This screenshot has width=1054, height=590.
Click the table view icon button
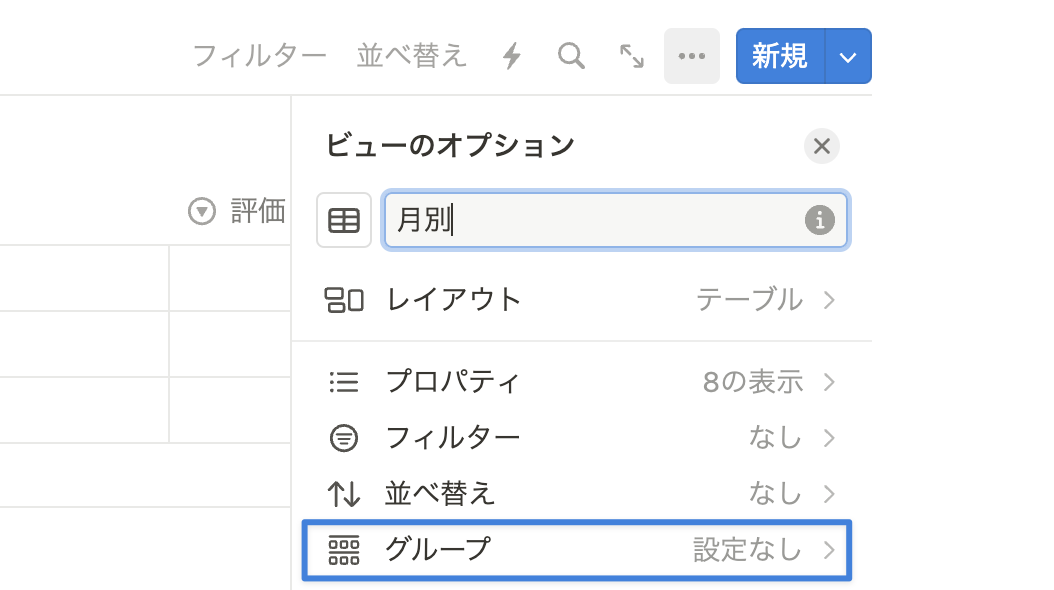click(344, 220)
